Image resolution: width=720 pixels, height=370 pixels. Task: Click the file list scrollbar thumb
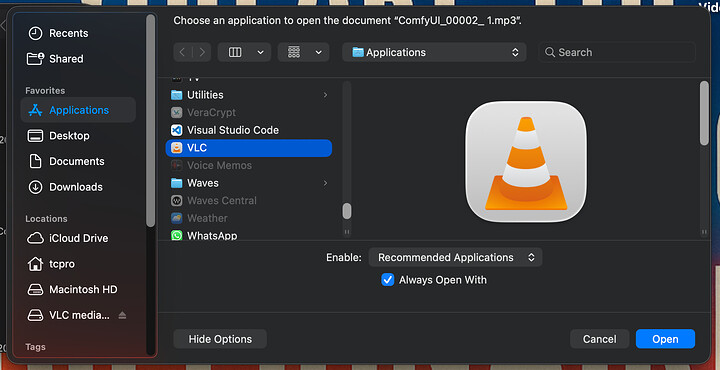coord(347,211)
